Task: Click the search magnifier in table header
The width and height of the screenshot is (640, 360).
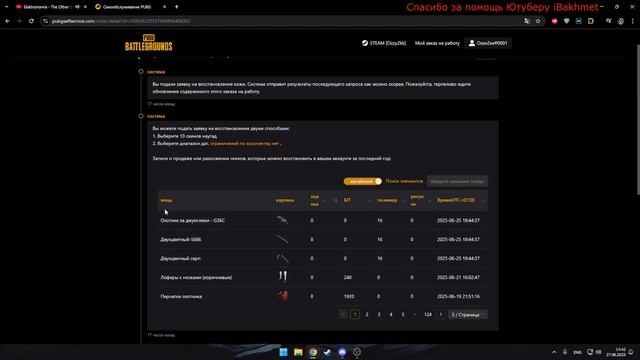Action: click(335, 200)
